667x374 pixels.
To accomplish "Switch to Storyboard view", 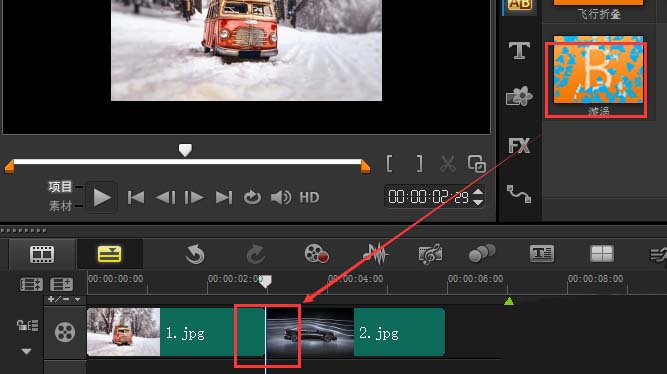I will coord(42,254).
